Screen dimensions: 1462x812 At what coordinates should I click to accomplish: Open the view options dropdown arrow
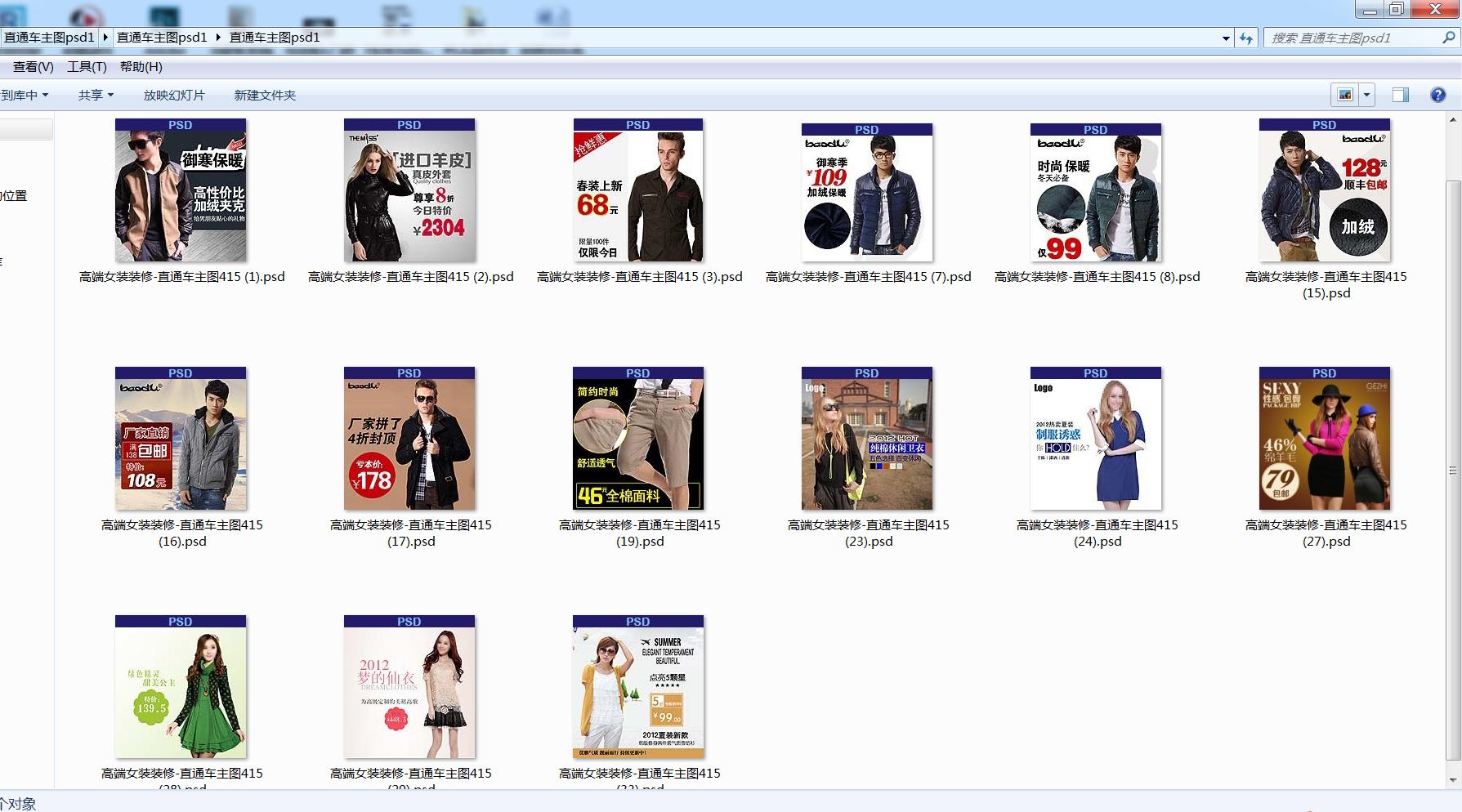pos(1366,96)
